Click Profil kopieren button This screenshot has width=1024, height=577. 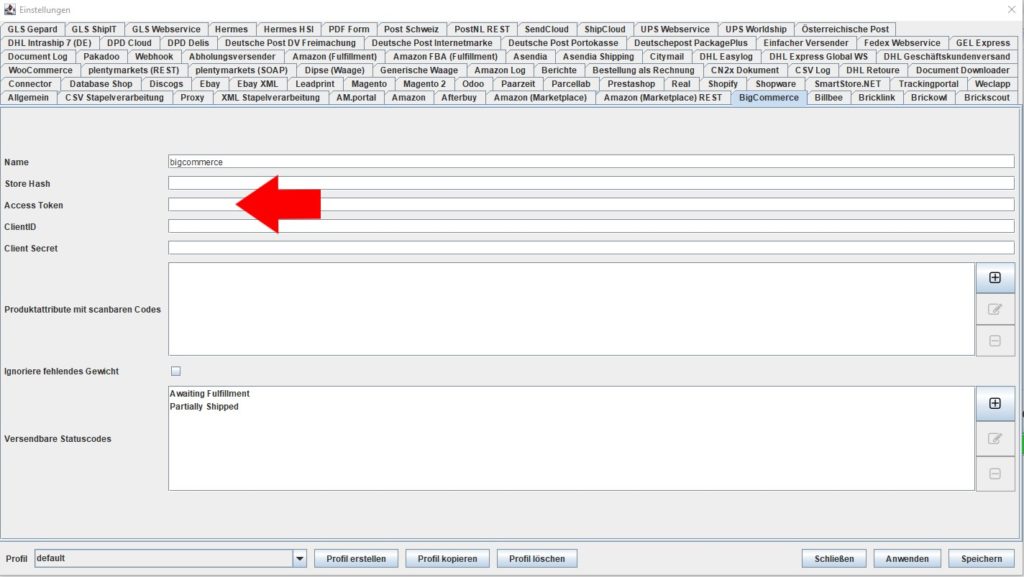tap(447, 559)
